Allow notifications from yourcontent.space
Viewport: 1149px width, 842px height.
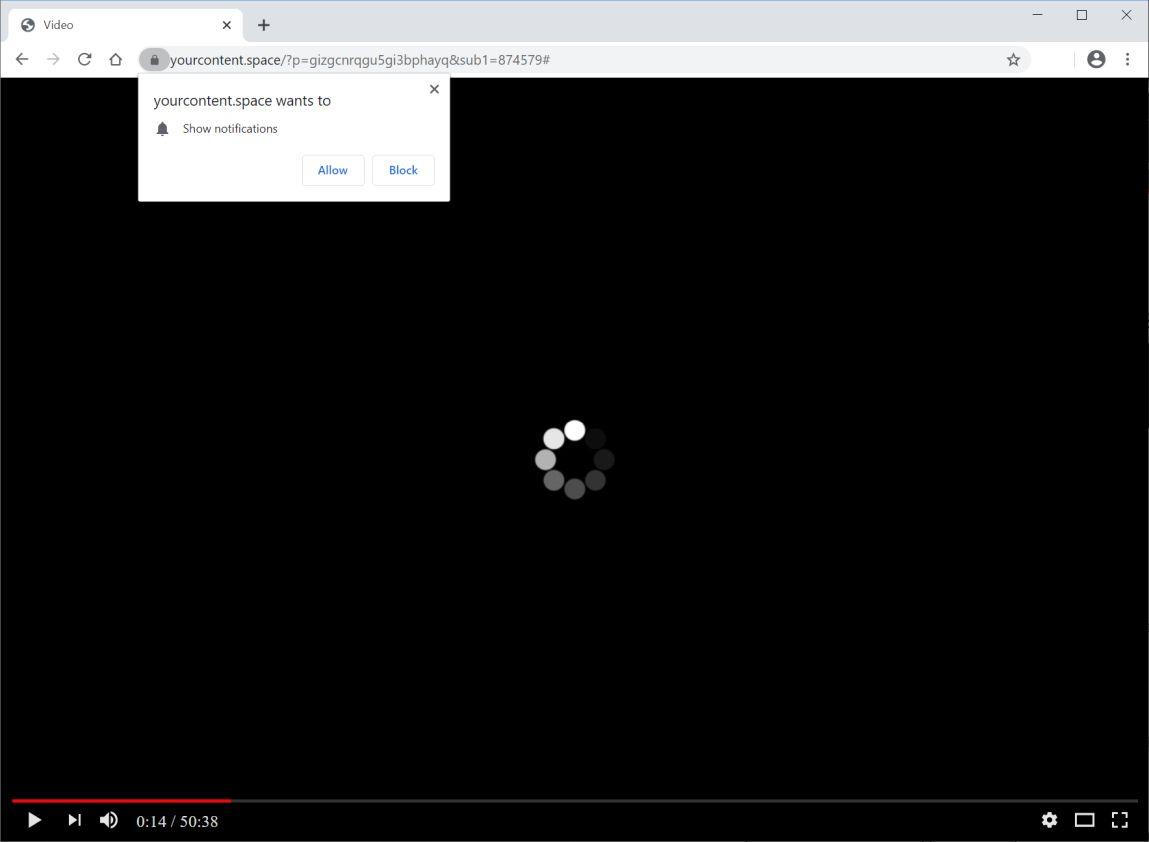click(x=332, y=170)
